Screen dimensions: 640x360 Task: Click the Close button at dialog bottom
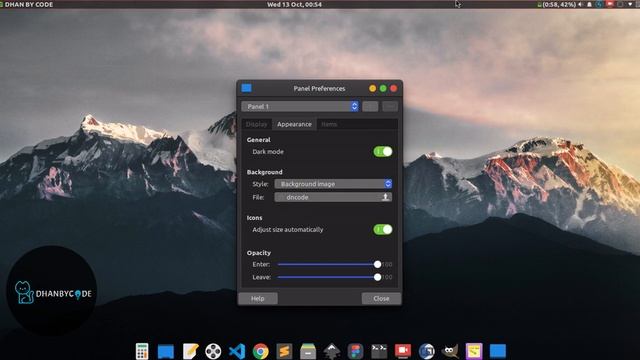381,298
